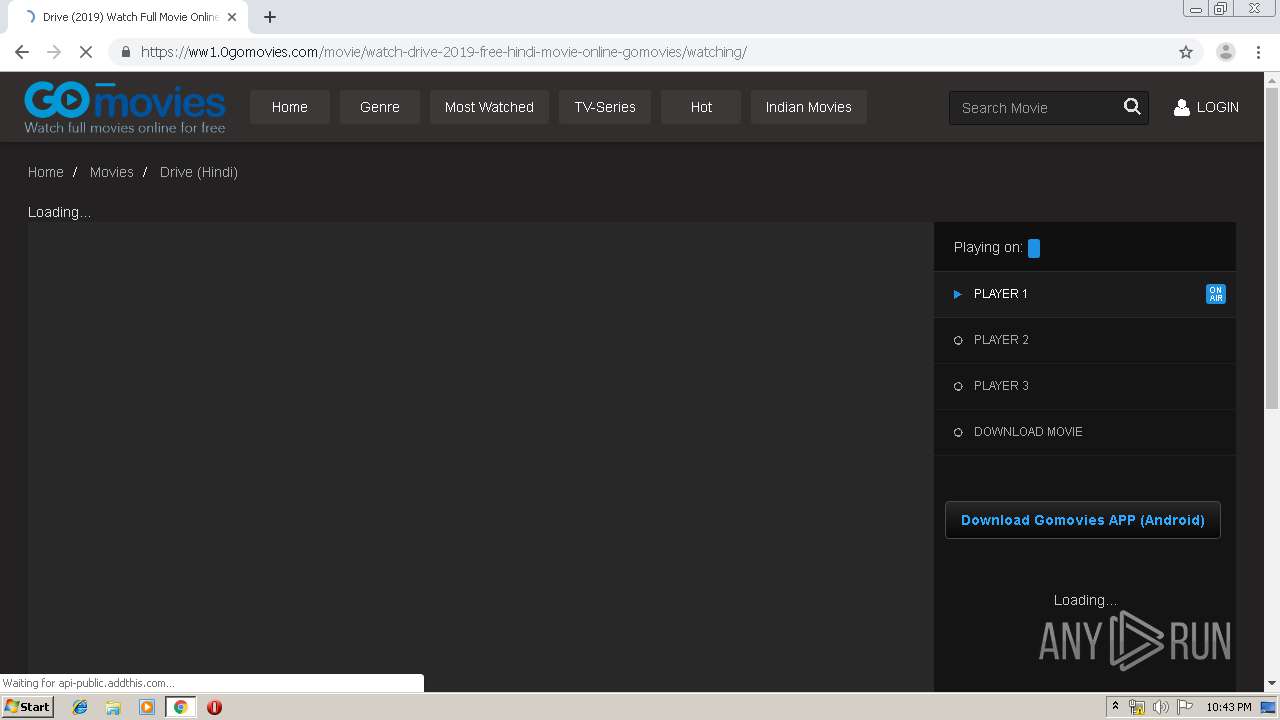
Task: Click Download Gomovies APP (Android) button
Action: tap(1083, 520)
